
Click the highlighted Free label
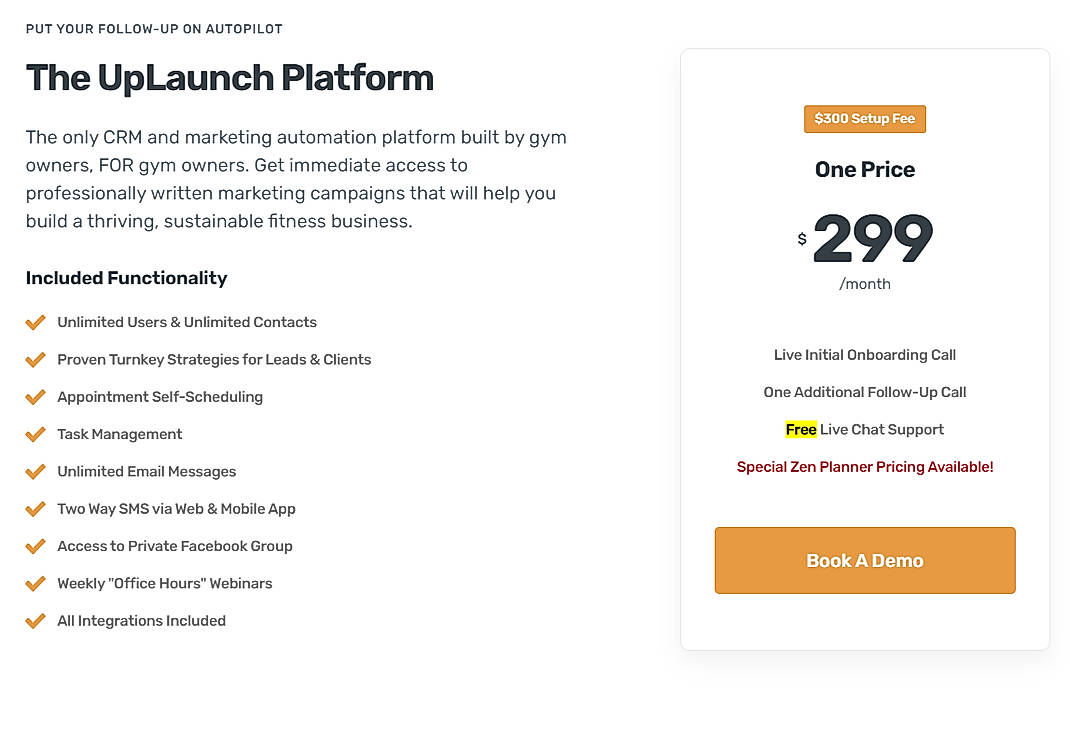(x=801, y=429)
